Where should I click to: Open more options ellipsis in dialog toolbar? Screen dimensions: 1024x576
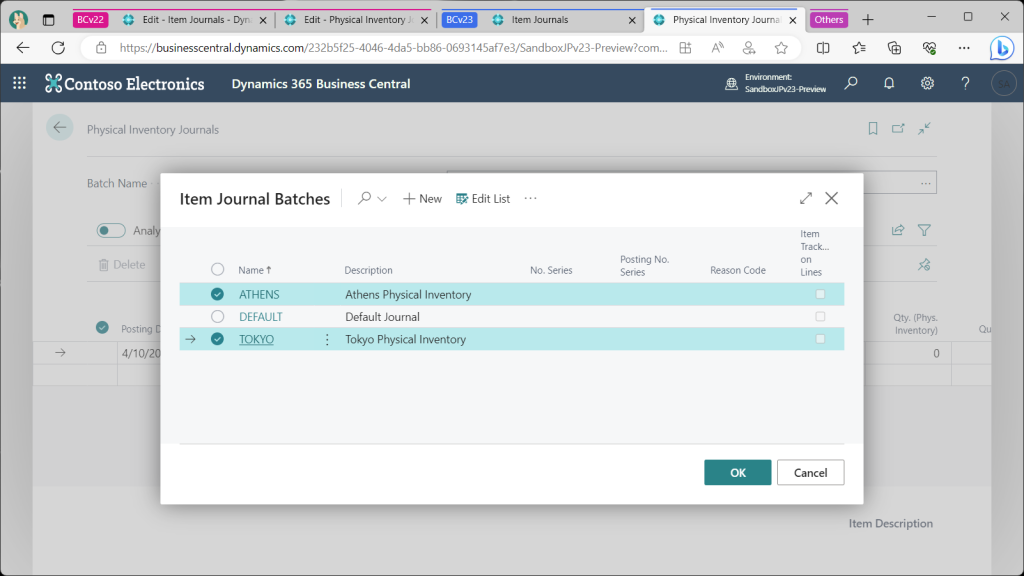point(530,198)
